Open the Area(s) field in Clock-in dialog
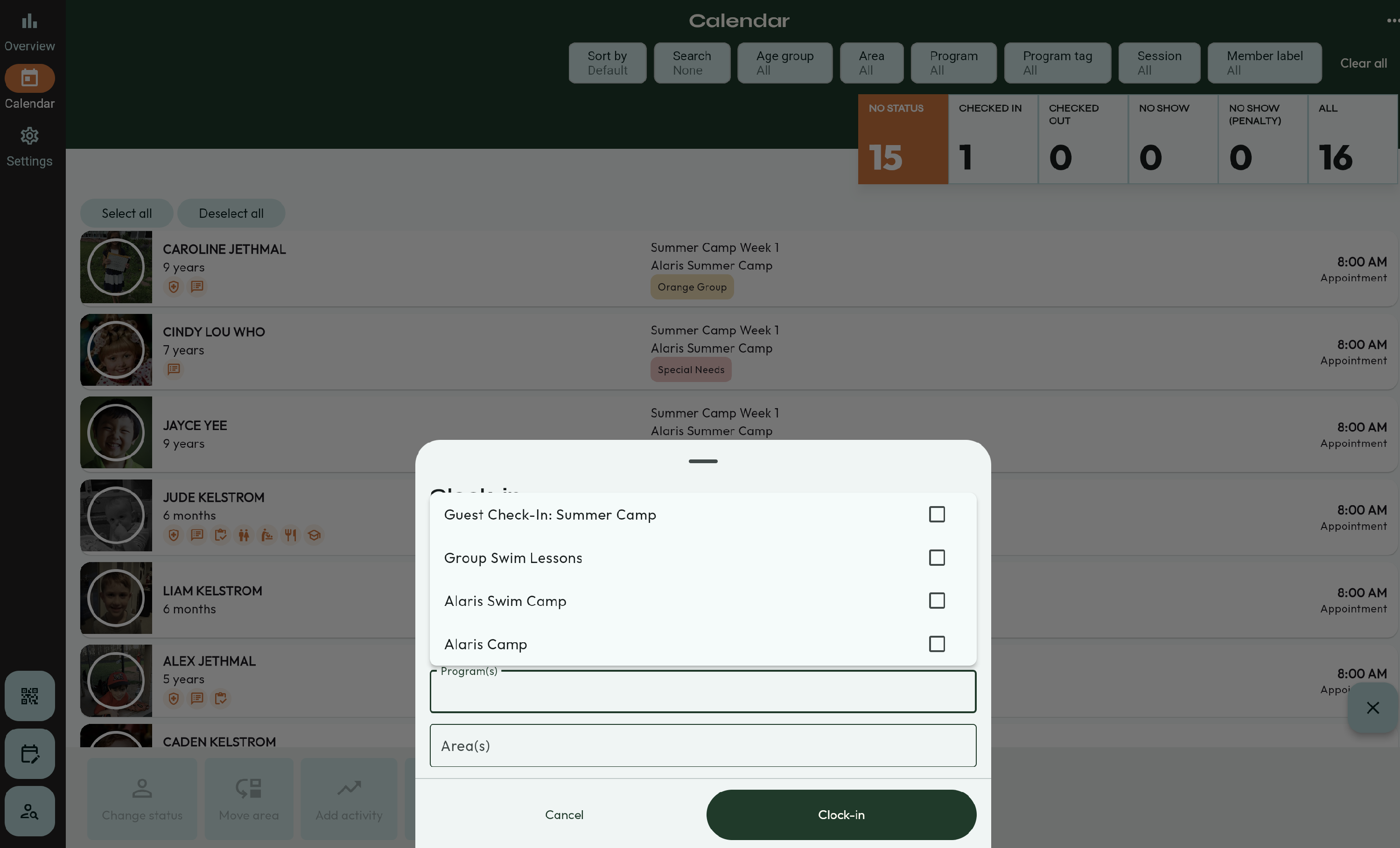The width and height of the screenshot is (1400, 848). pyautogui.click(x=703, y=746)
